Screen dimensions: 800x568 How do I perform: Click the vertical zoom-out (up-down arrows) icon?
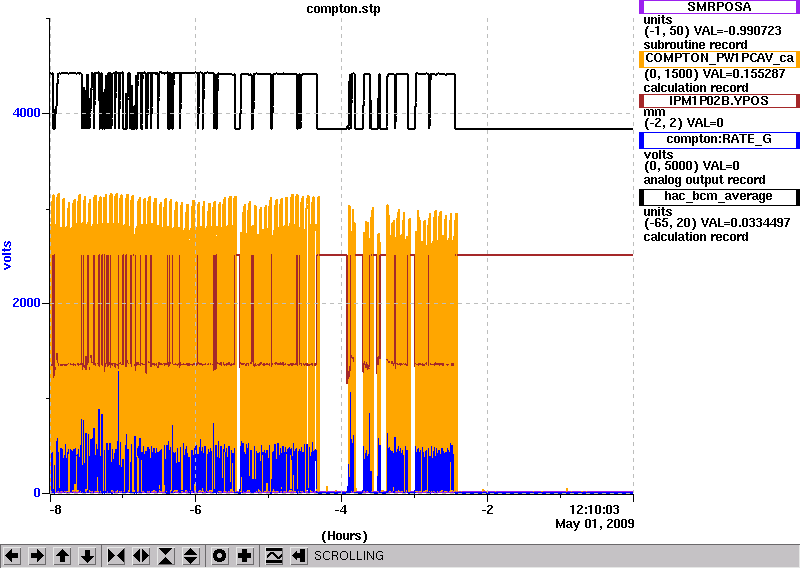[191, 555]
